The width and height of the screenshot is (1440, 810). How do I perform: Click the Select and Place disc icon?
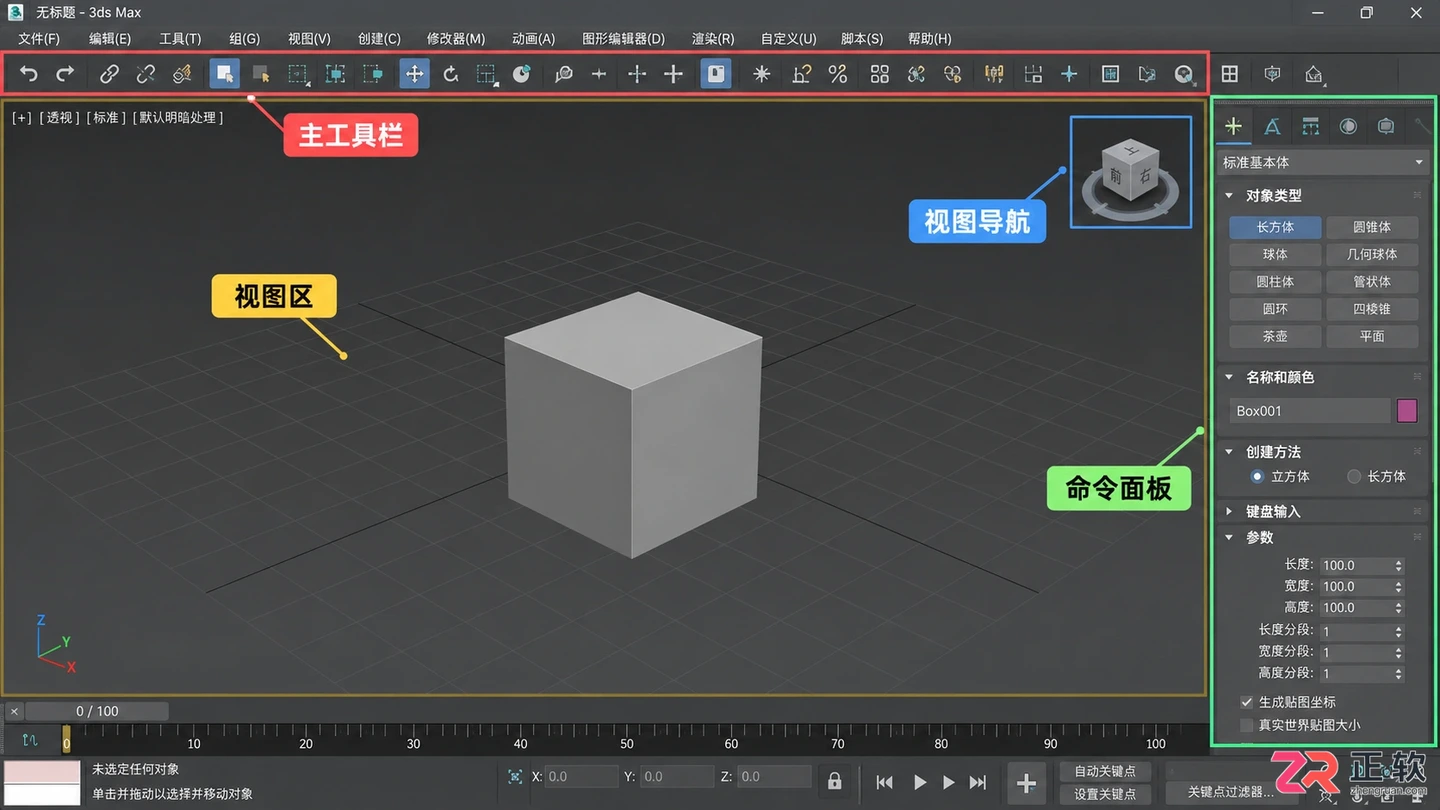[521, 74]
